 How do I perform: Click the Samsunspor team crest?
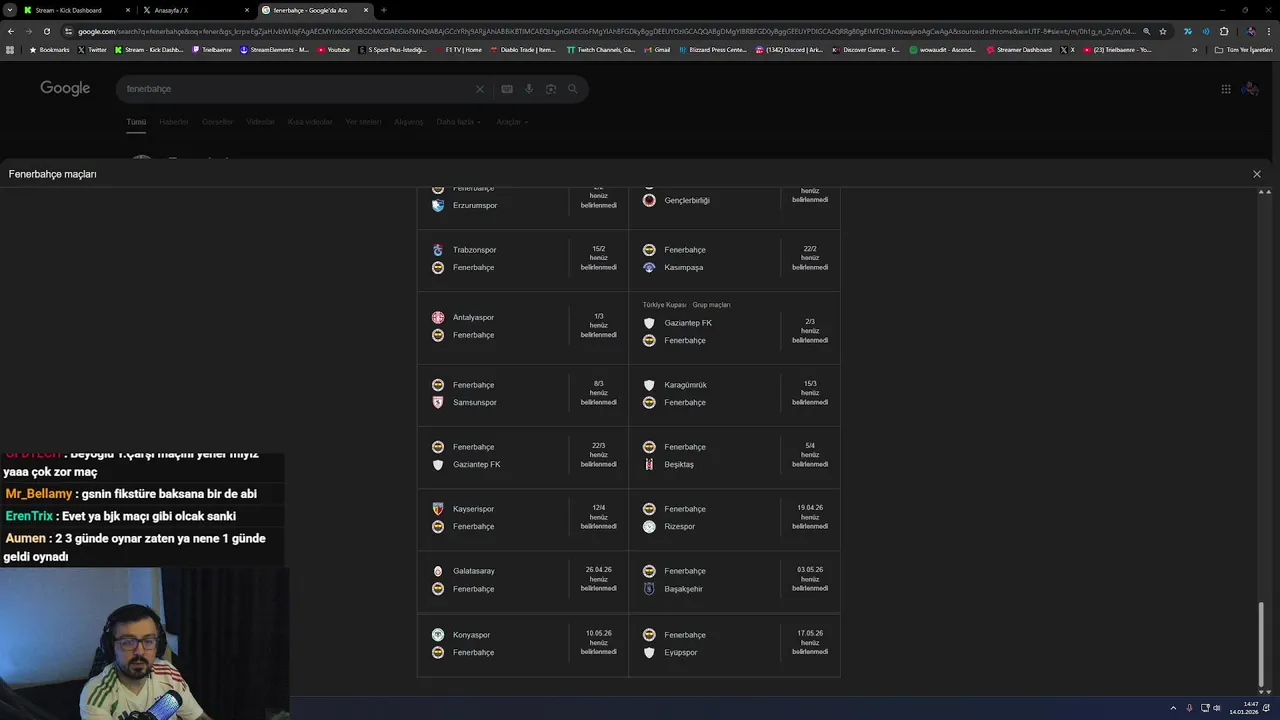pos(438,402)
